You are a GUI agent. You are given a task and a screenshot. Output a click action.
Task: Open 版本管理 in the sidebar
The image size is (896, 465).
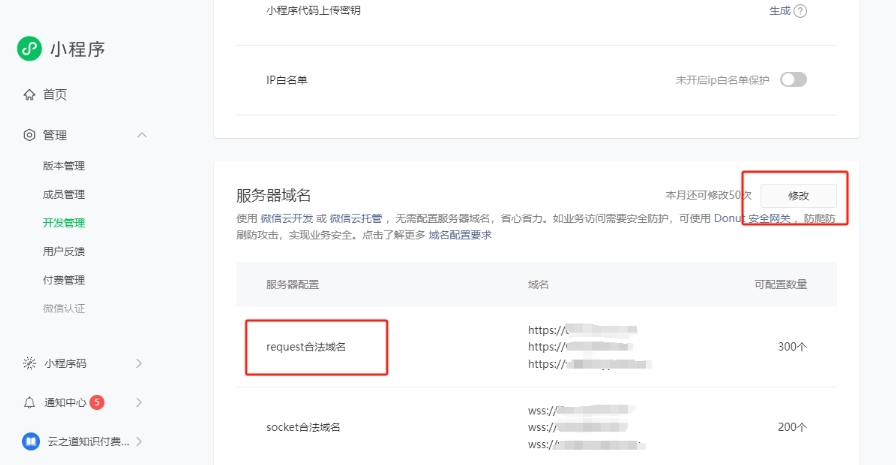(63, 166)
